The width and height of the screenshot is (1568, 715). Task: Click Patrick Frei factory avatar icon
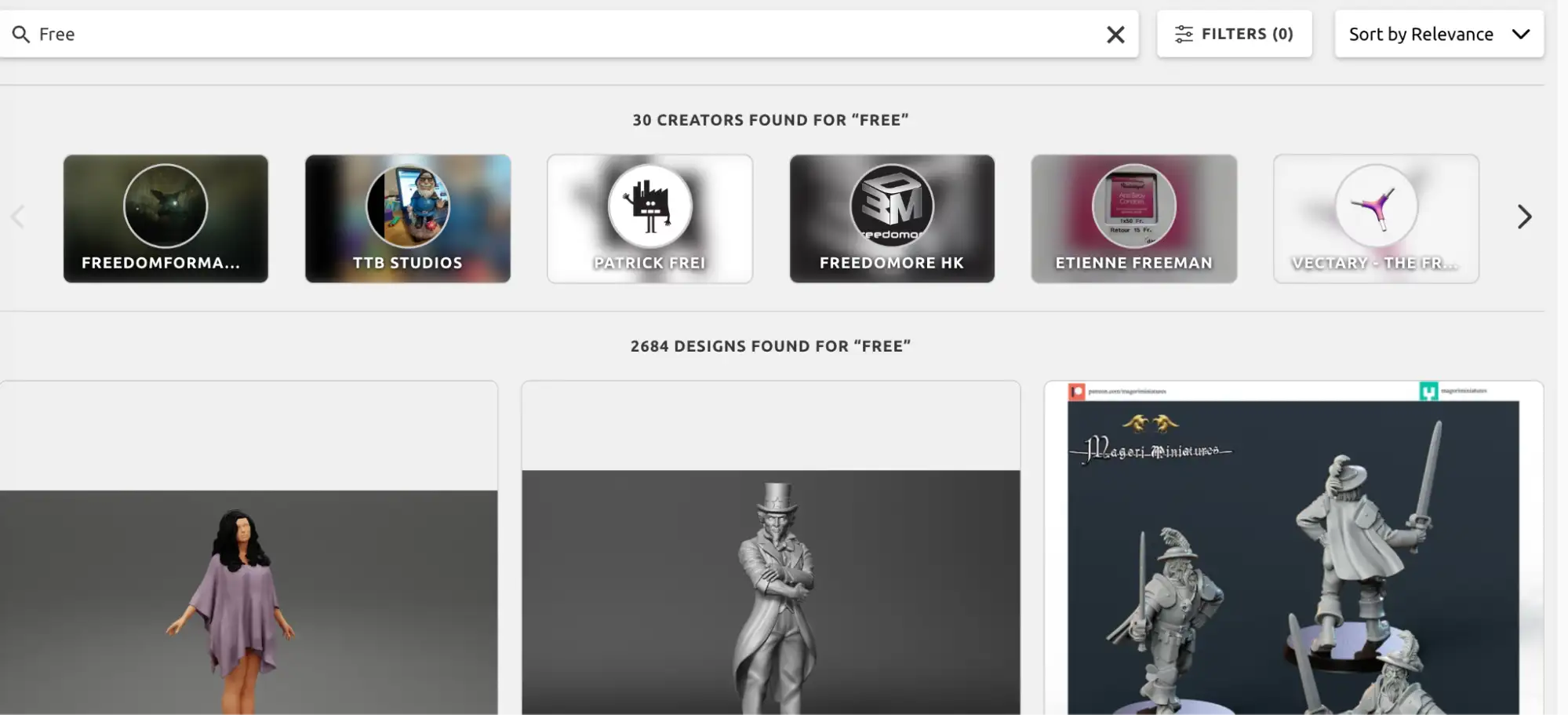click(649, 206)
